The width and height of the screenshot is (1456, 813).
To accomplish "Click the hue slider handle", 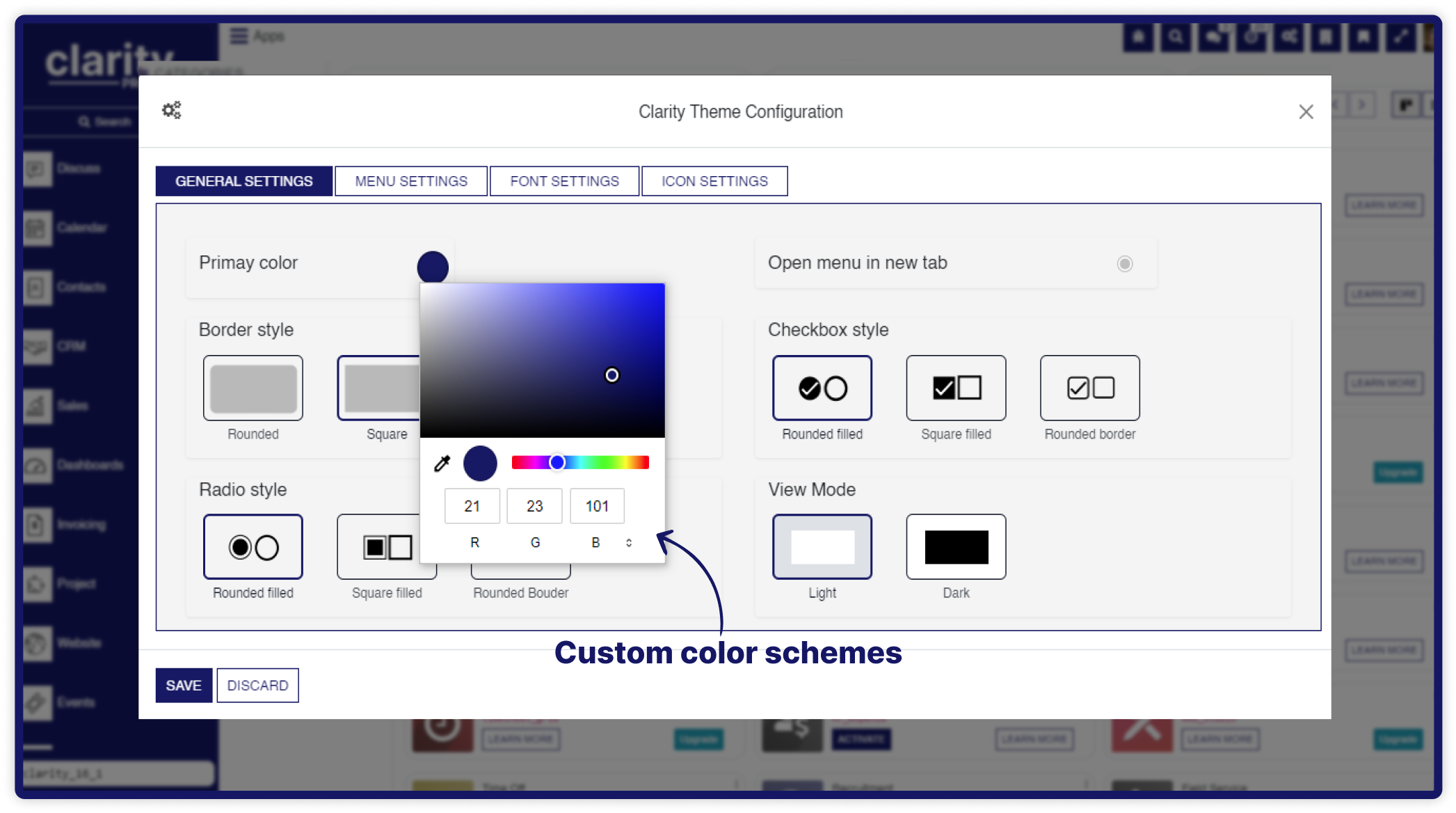I will pyautogui.click(x=557, y=462).
